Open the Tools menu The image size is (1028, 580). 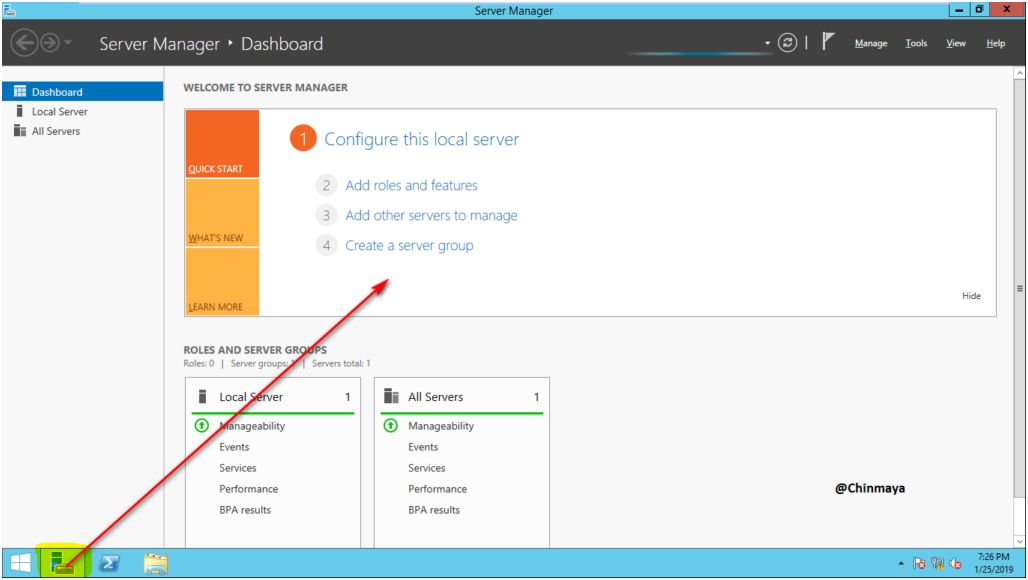click(916, 43)
